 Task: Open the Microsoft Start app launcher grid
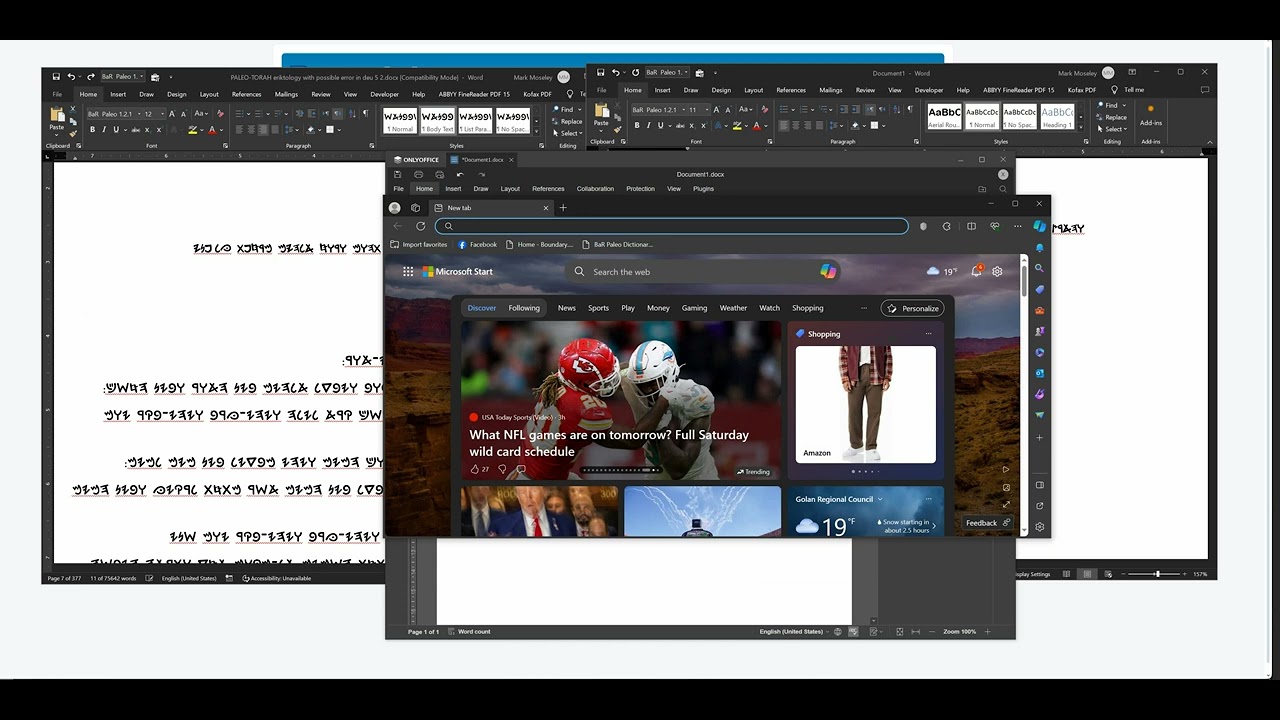[x=408, y=271]
